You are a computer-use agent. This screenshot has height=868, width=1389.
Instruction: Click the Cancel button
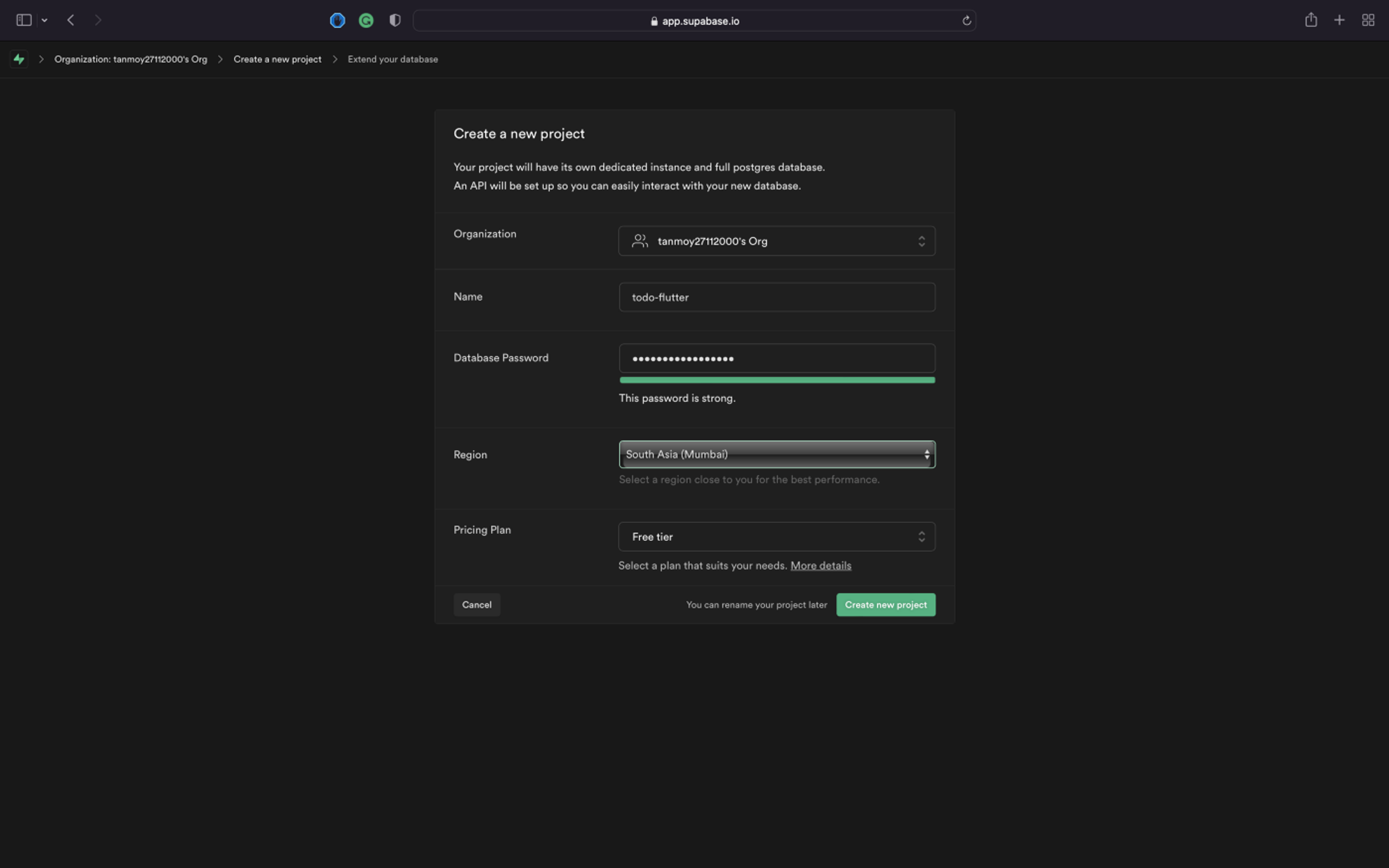[476, 605]
